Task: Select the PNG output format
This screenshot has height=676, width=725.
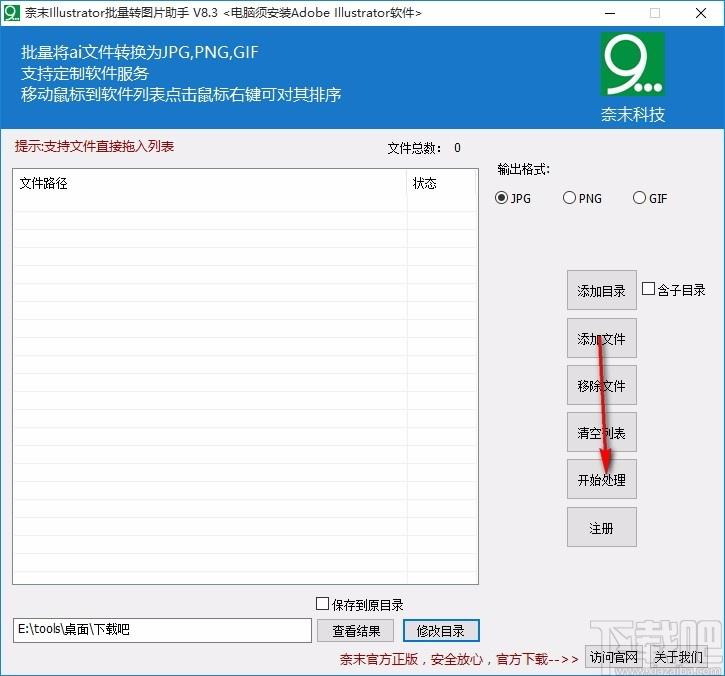Action: coord(582,198)
